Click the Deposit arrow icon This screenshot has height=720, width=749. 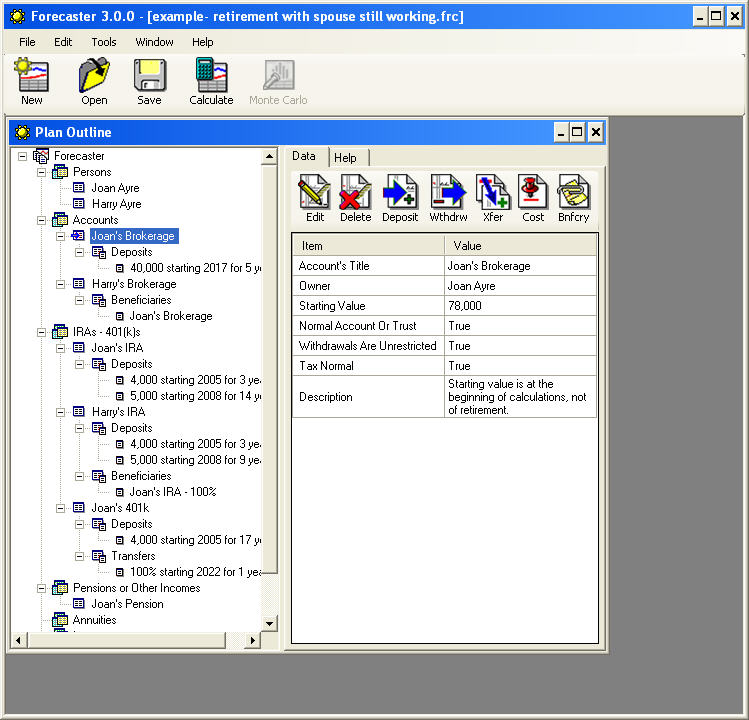tap(400, 192)
